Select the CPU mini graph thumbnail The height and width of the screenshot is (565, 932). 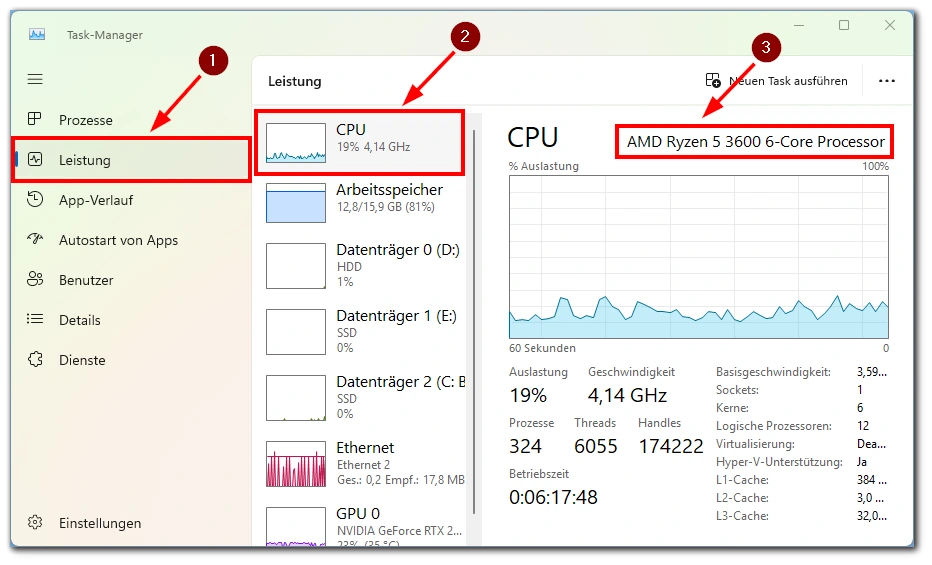coord(296,143)
